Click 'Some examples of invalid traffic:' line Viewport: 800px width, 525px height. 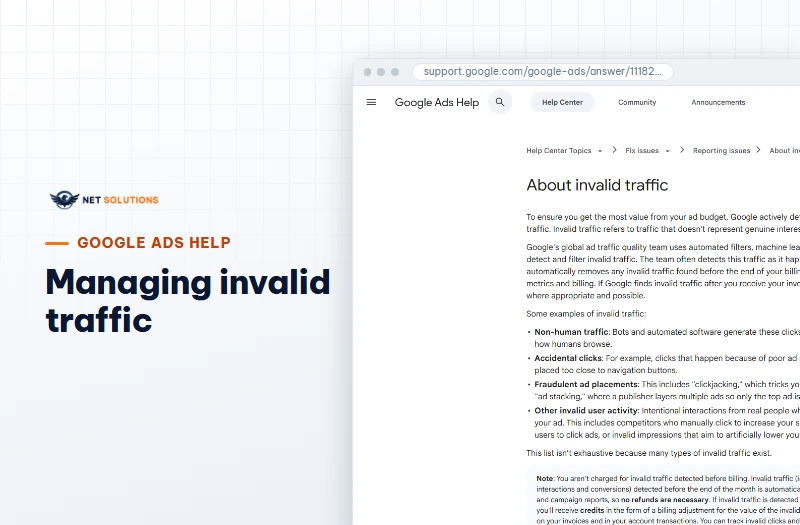[x=586, y=314]
